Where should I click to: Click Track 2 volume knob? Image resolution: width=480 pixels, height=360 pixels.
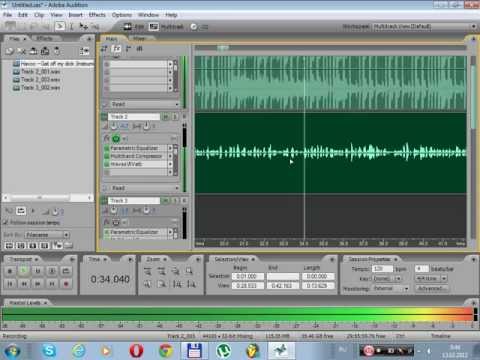coord(114,126)
